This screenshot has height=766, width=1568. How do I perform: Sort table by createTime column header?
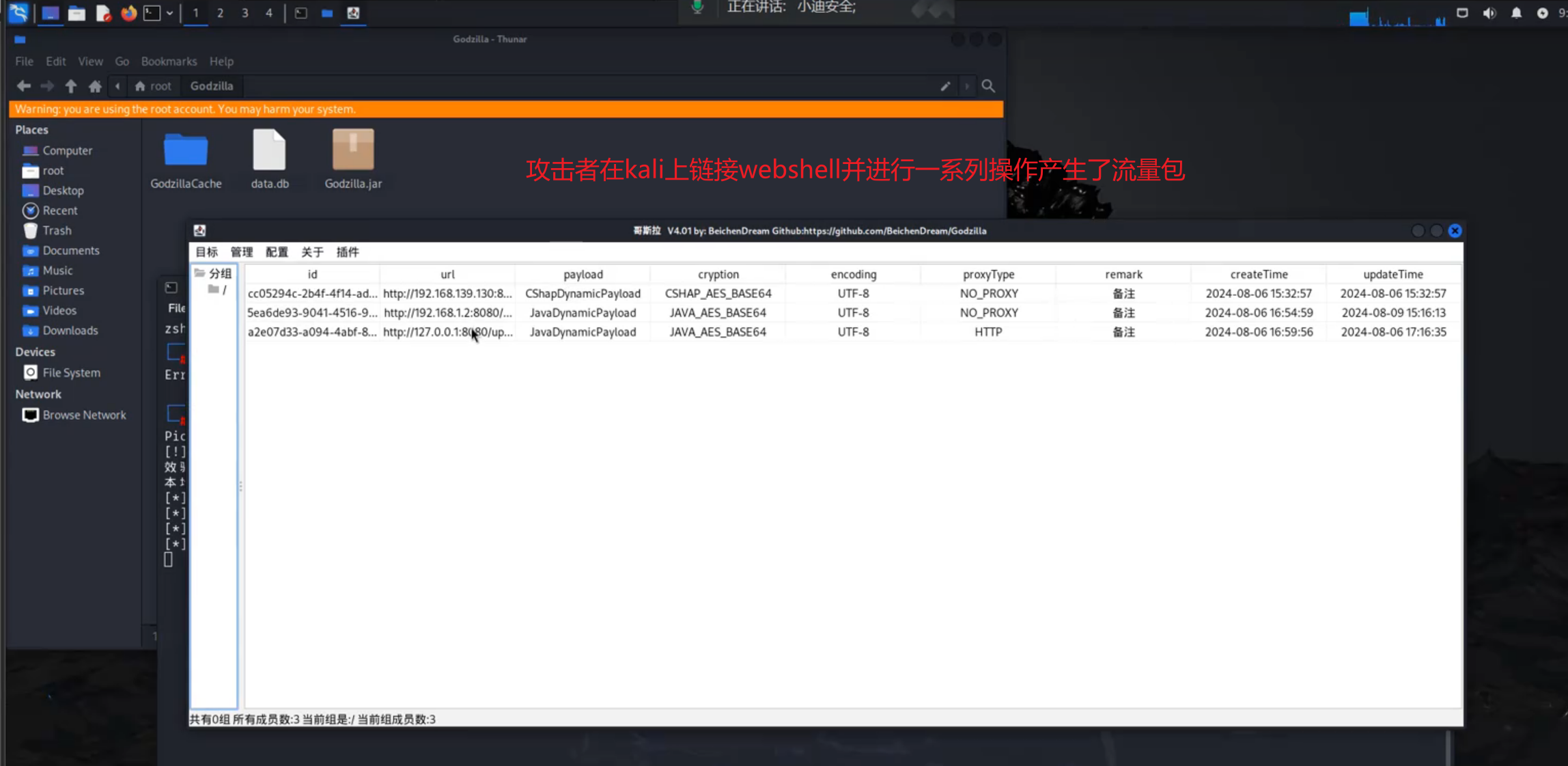1258,274
